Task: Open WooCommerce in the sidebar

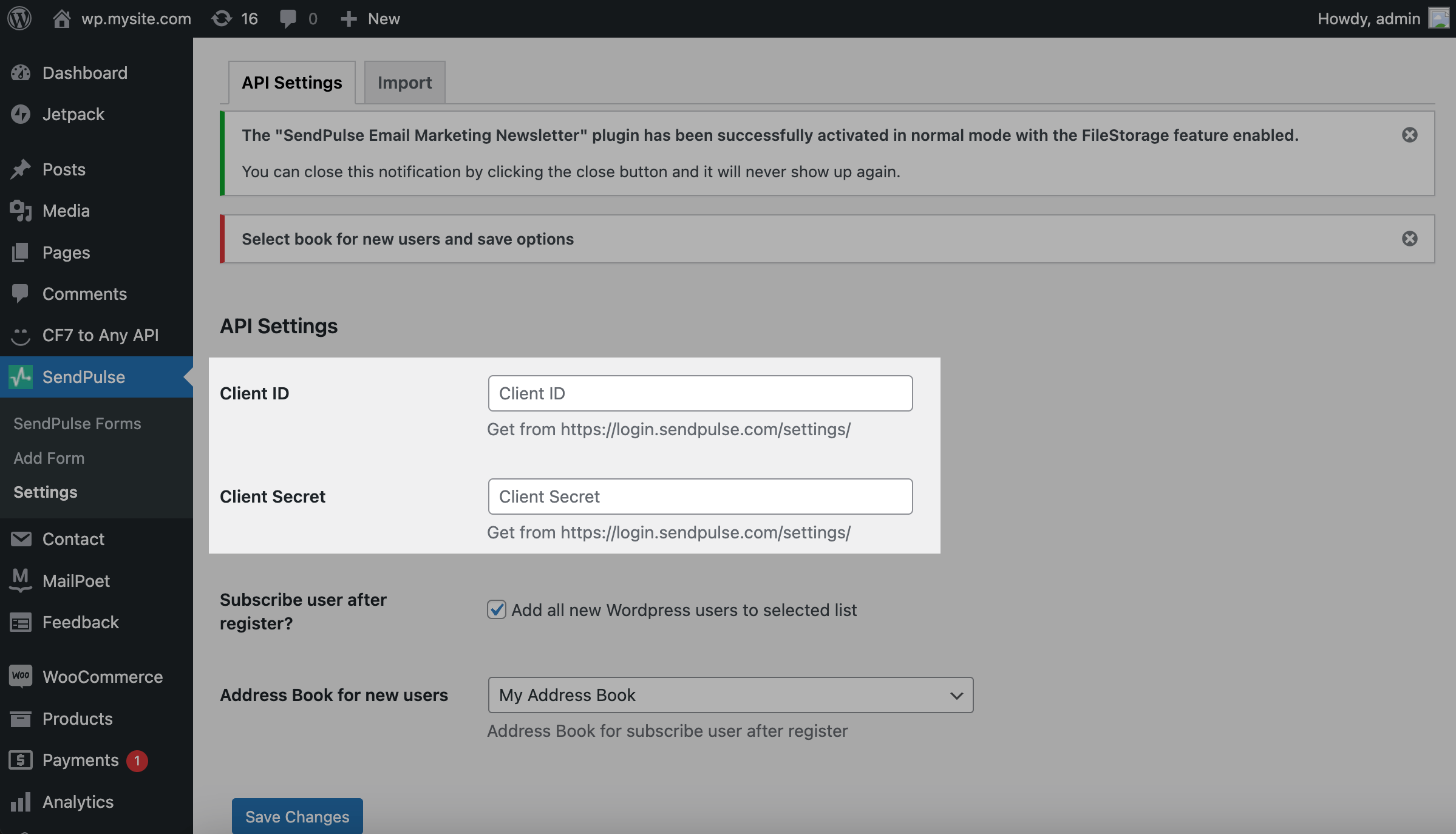Action: coord(102,677)
